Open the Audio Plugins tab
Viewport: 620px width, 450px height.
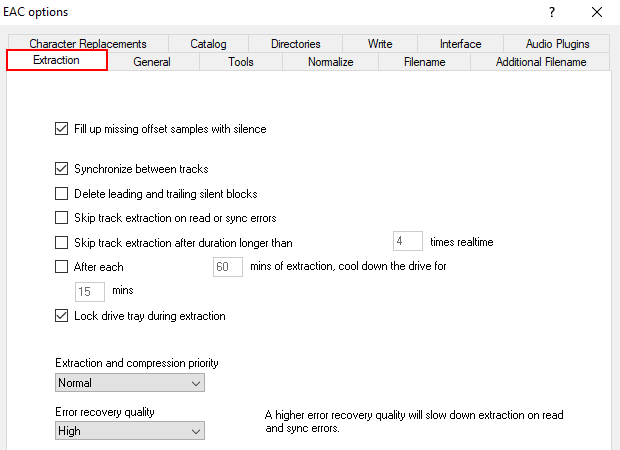(x=557, y=43)
